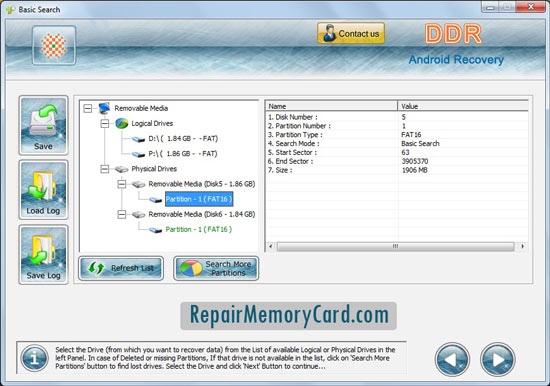Select the Start Sector row
Screen dimensions: 550x386
point(397,152)
